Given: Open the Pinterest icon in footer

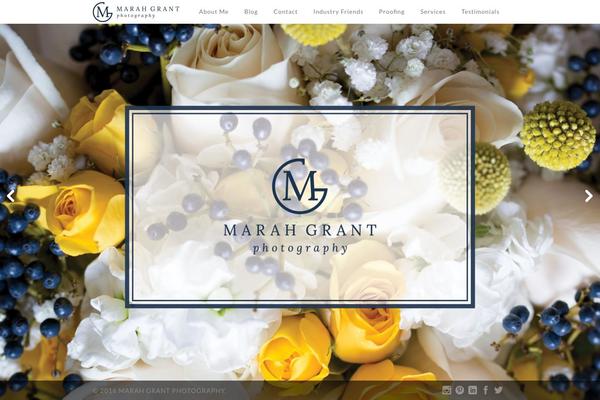Looking at the screenshot, I should click(460, 390).
